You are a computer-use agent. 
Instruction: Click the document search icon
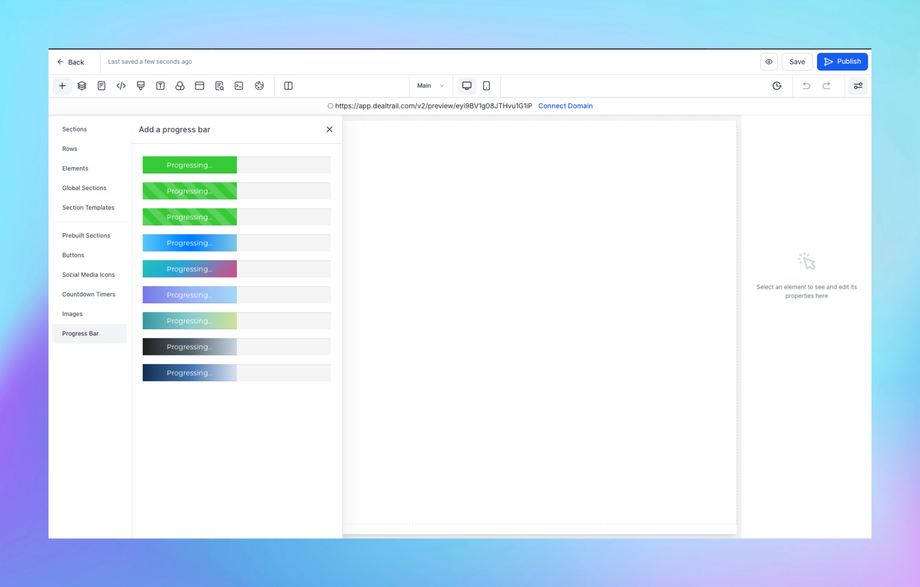coord(219,86)
